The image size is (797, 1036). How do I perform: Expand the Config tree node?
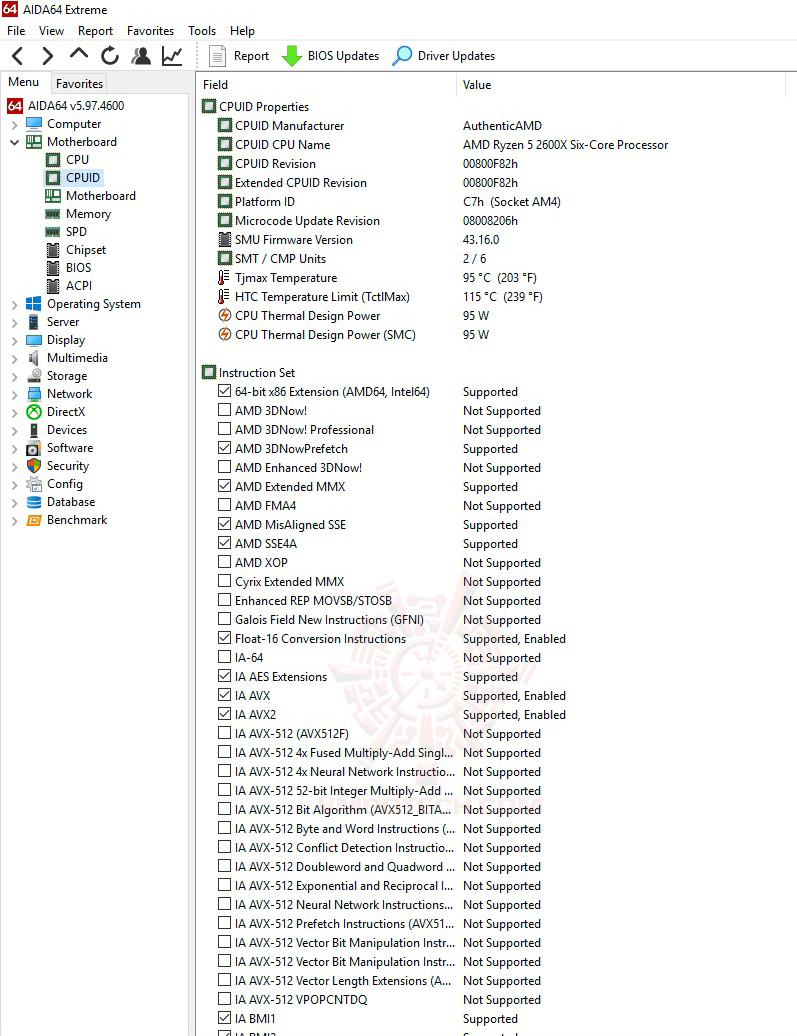click(15, 484)
